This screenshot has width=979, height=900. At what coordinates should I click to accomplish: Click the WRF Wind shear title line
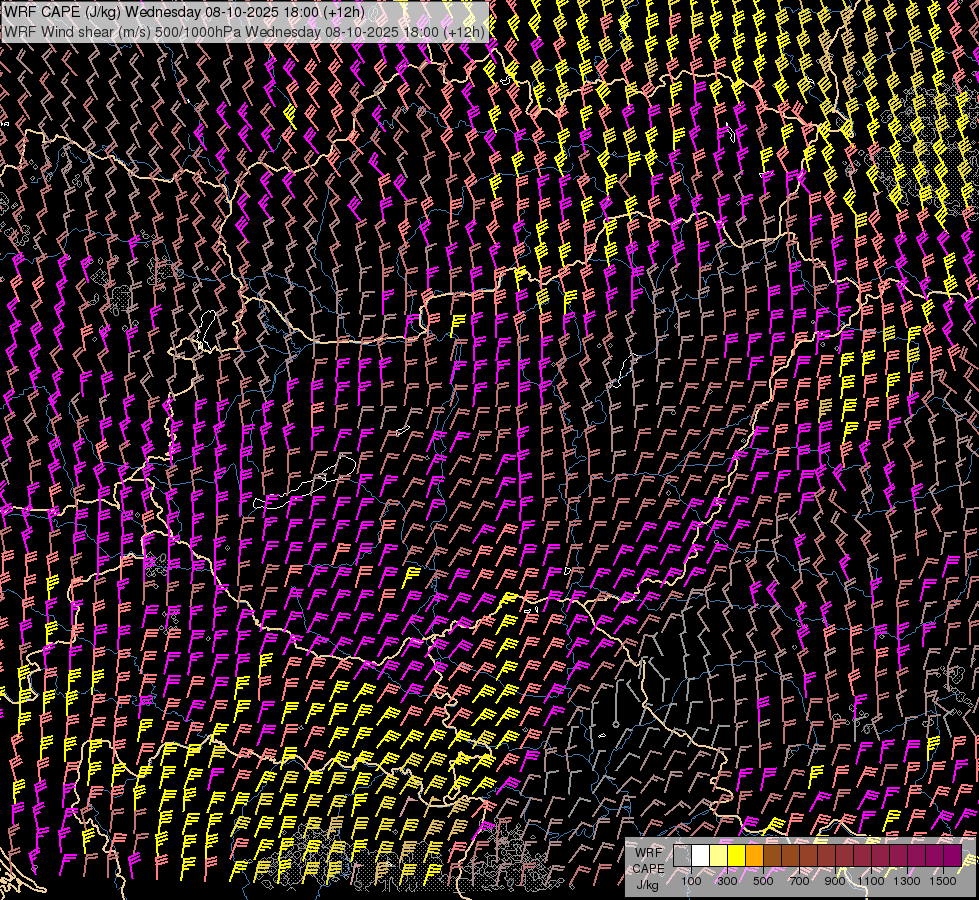tap(244, 31)
